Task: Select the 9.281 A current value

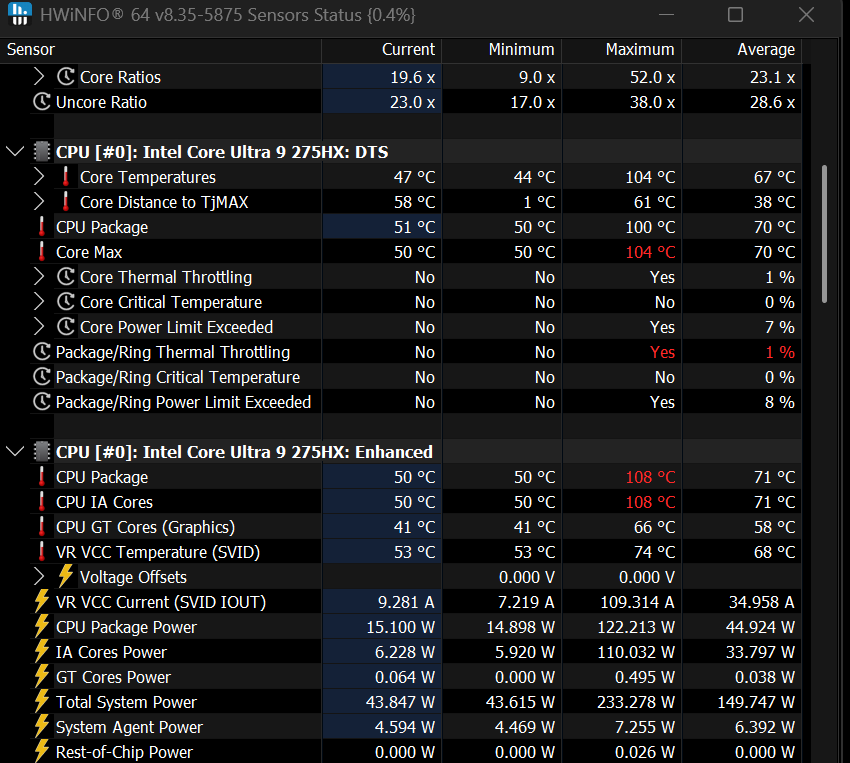Action: pos(406,602)
